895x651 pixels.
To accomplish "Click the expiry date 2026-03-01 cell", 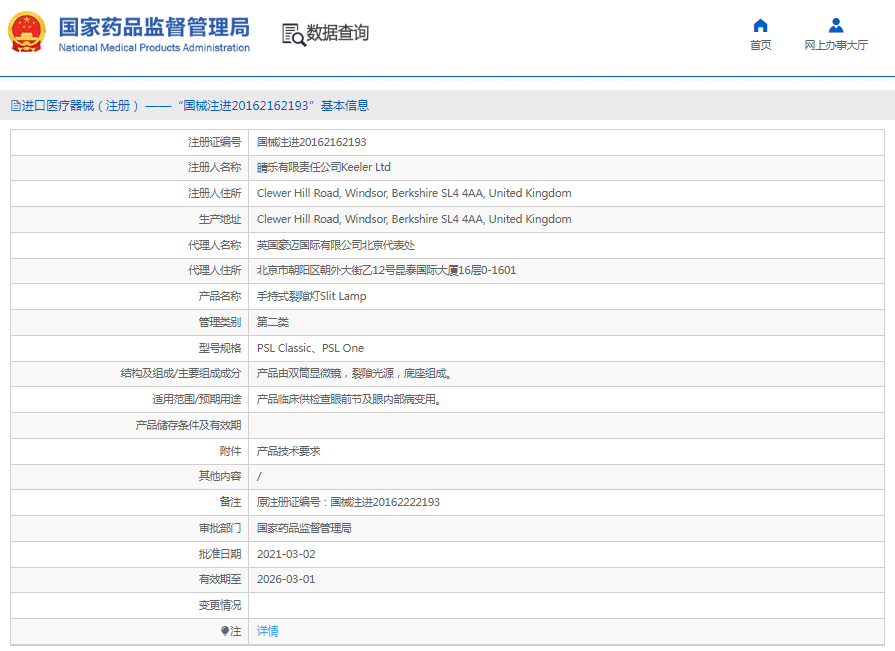I will click(x=285, y=579).
